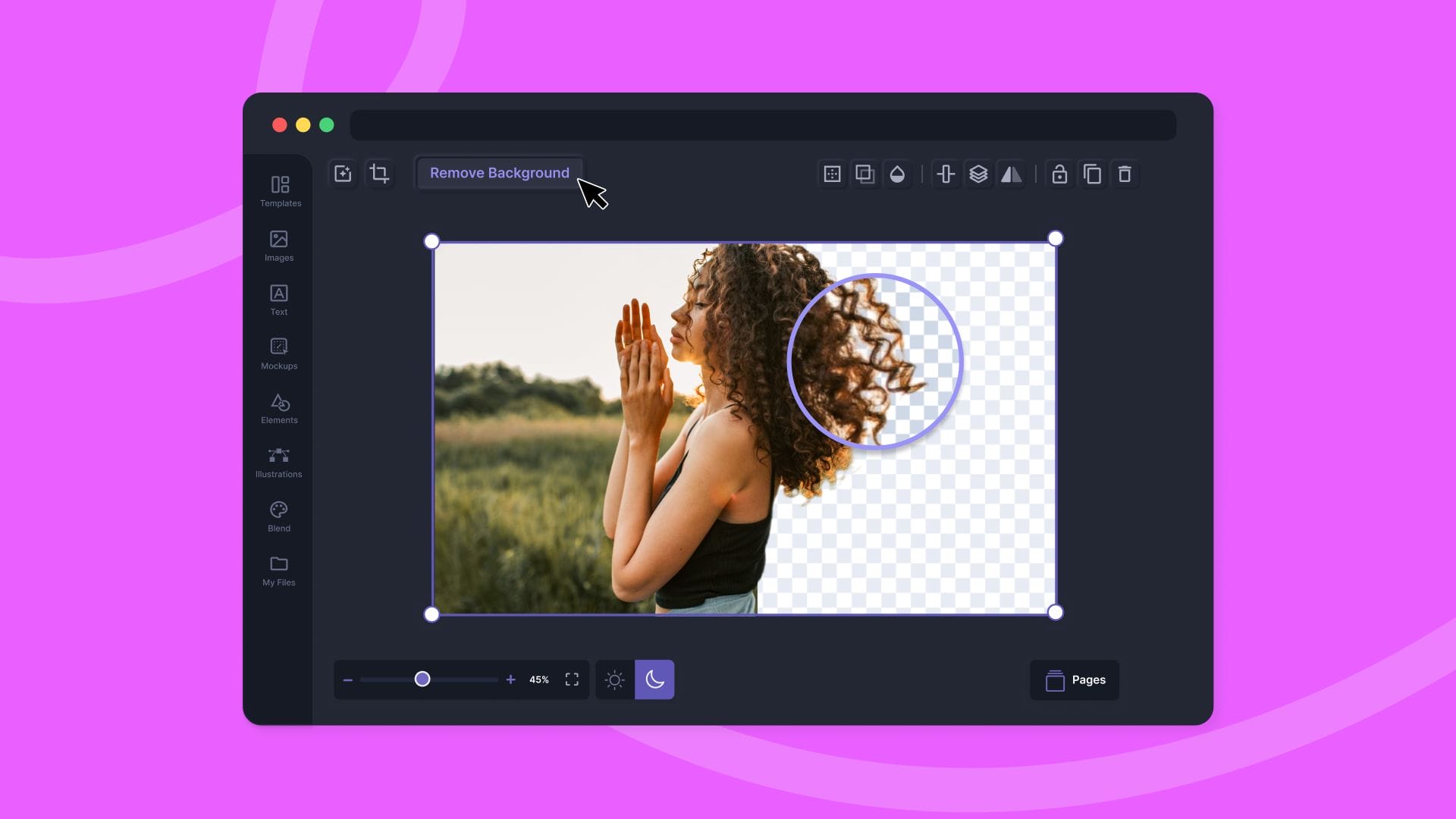The height and width of the screenshot is (819, 1456).
Task: Click the empty address bar field
Action: (x=762, y=125)
